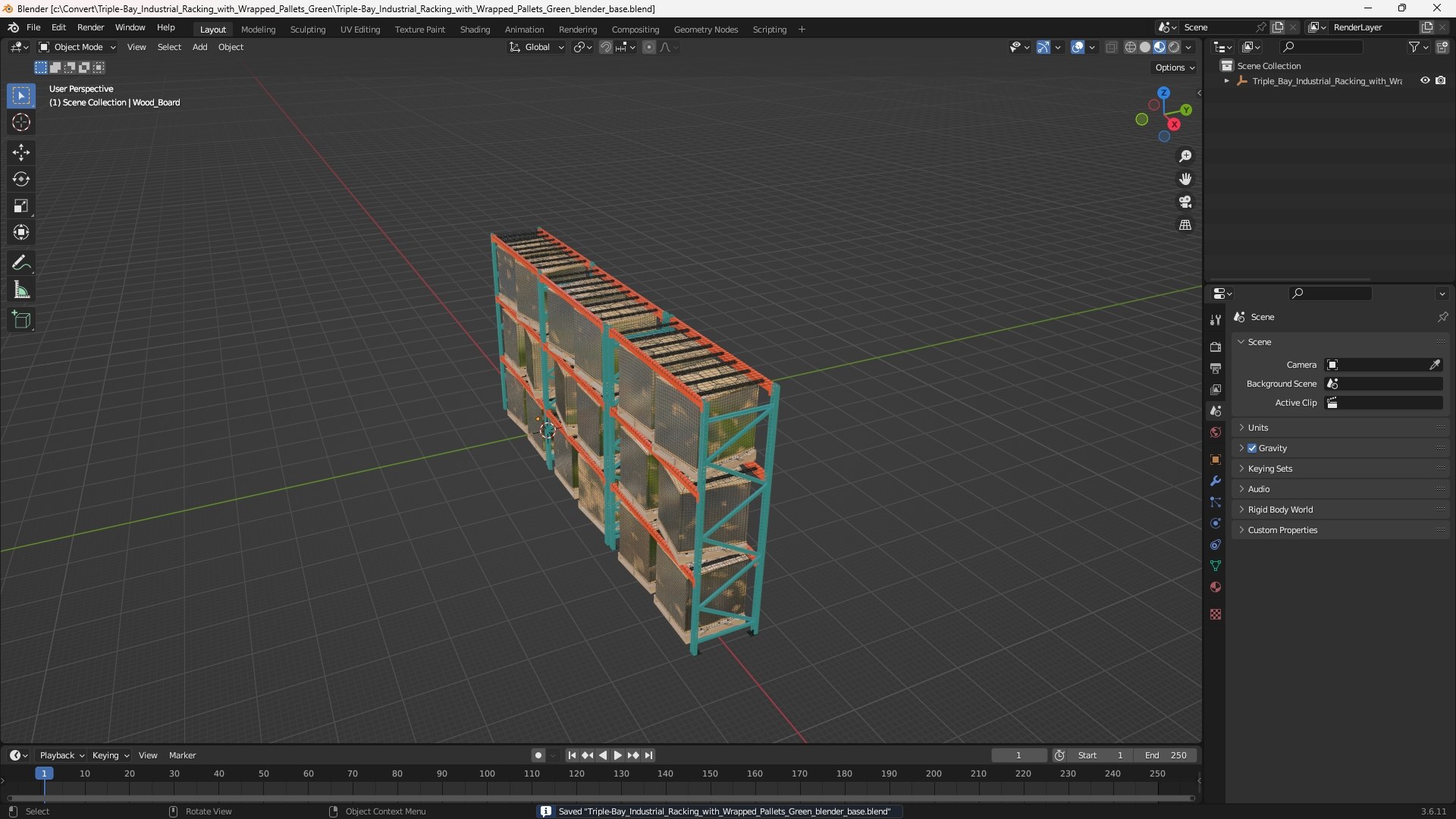The height and width of the screenshot is (819, 1456).
Task: Select the Scale tool
Action: [20, 206]
